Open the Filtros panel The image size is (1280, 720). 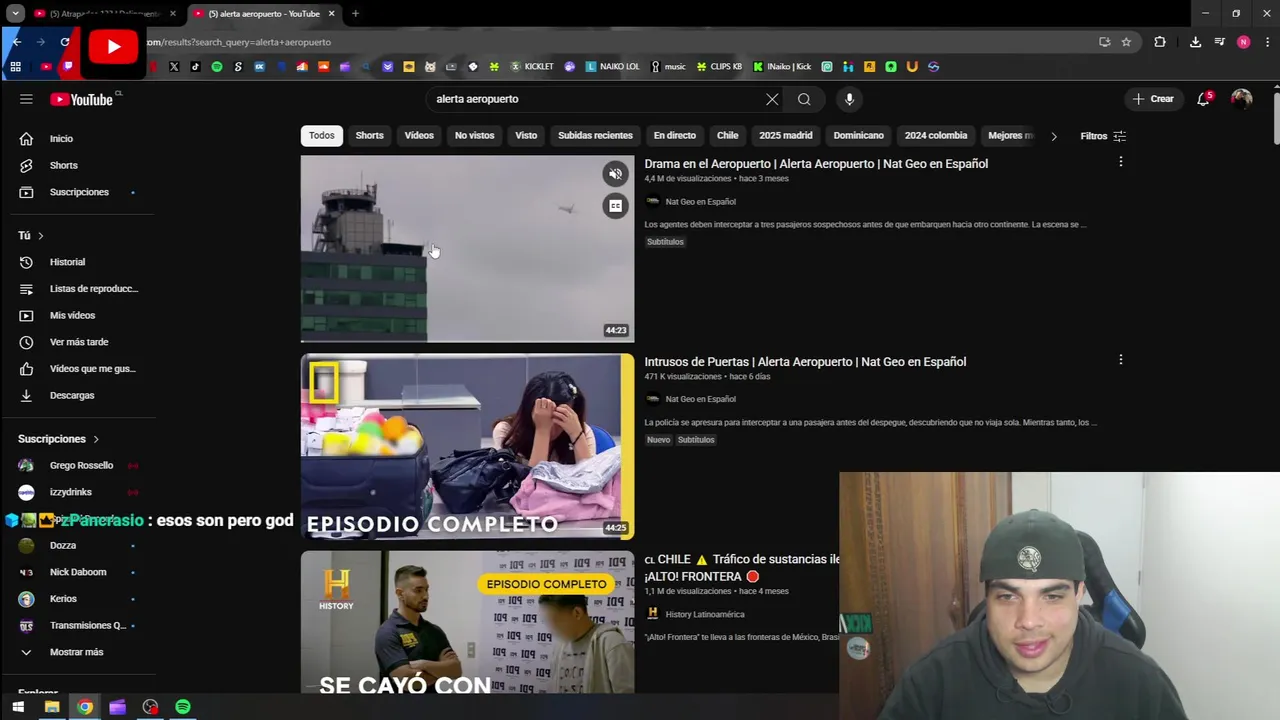1103,136
